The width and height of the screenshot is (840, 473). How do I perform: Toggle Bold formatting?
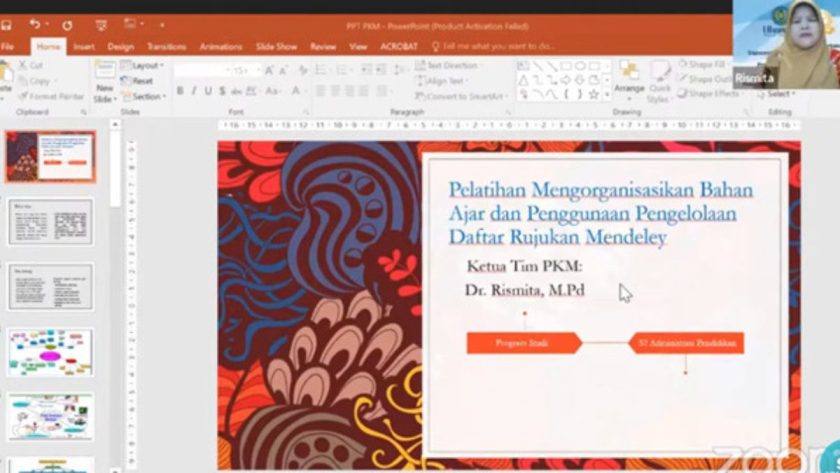click(x=180, y=91)
